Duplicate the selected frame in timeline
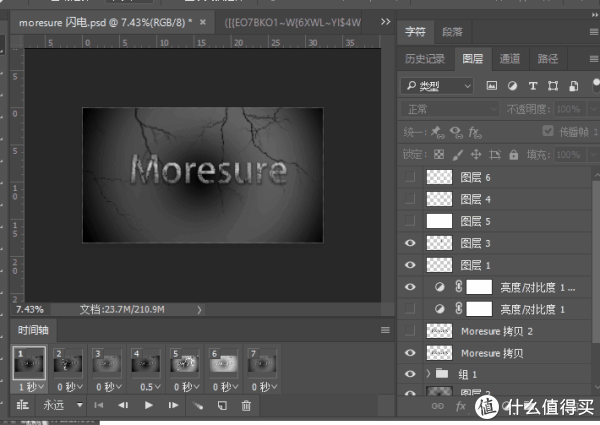Image resolution: width=600 pixels, height=425 pixels. point(221,405)
